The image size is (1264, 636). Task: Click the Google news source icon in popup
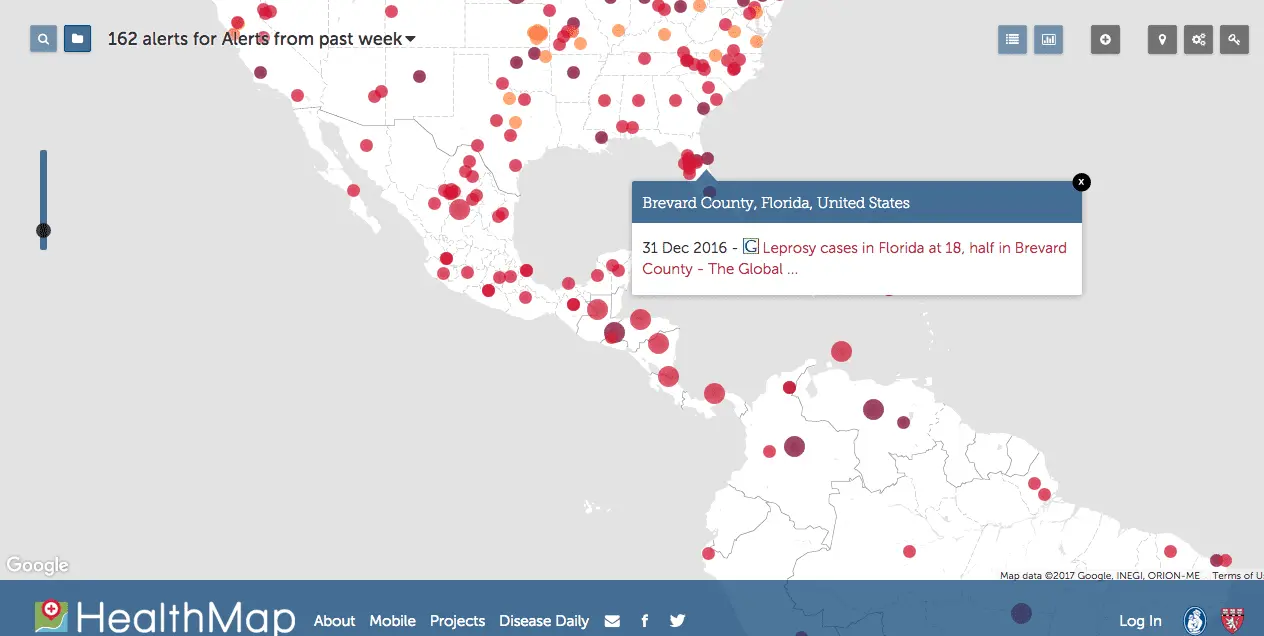point(751,246)
